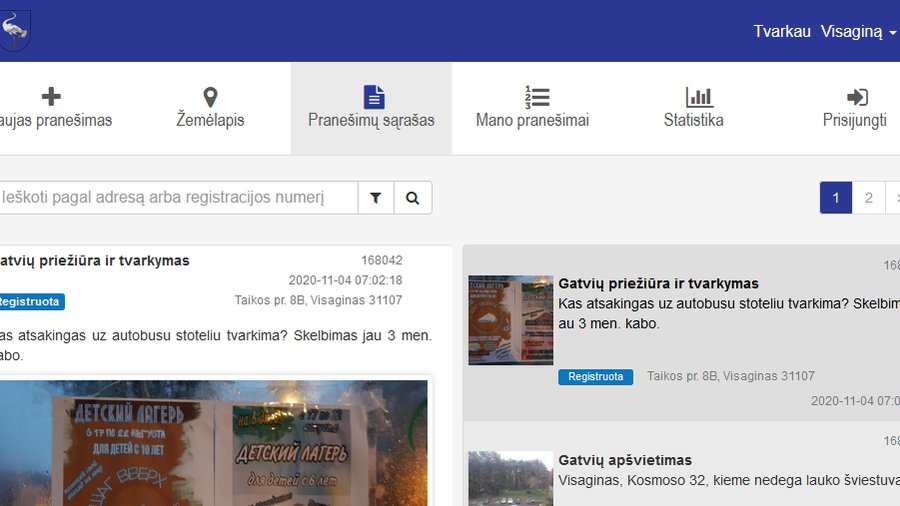Open the filter funnel button

(375, 198)
